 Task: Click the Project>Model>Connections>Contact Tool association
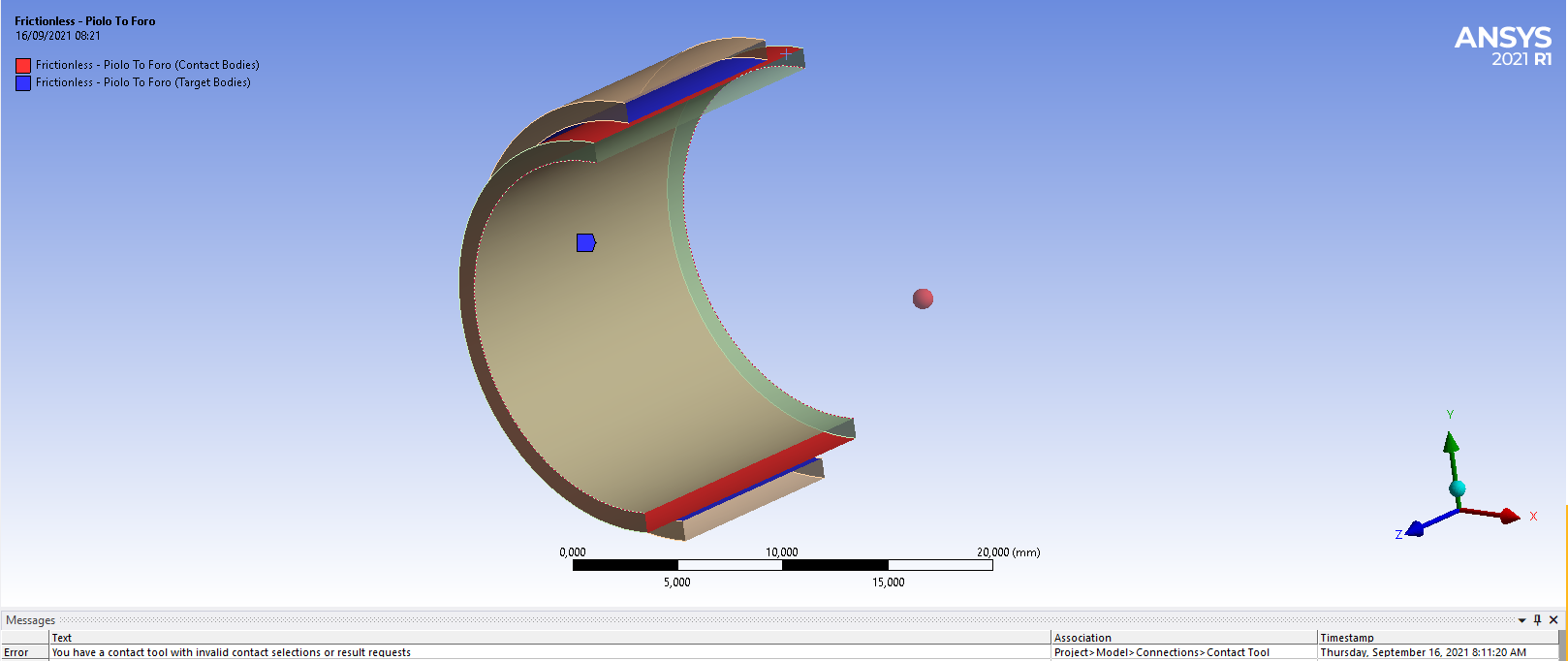[x=1161, y=652]
